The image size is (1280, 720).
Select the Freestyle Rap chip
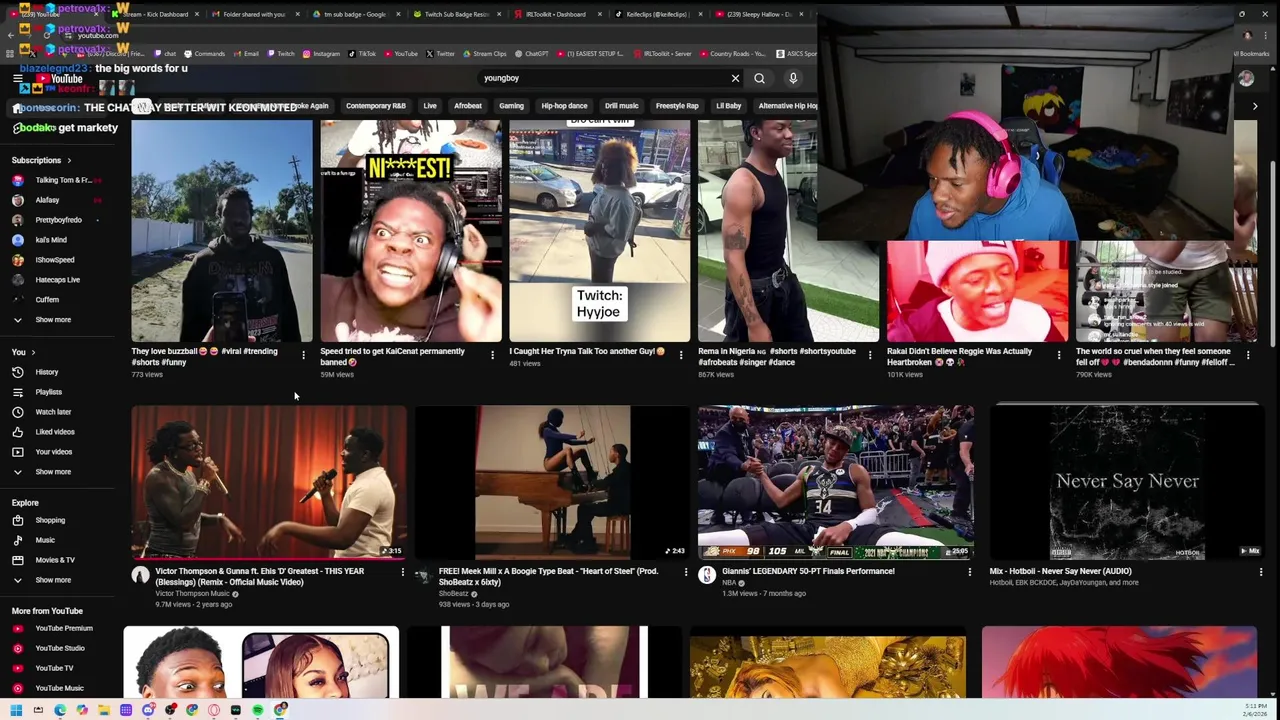677,106
